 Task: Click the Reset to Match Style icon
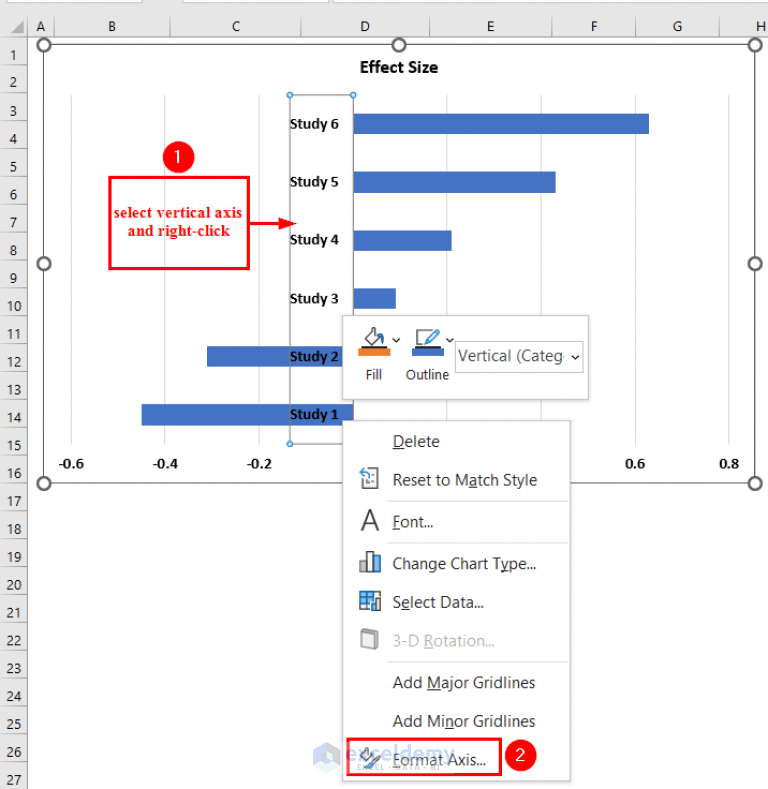[x=369, y=478]
